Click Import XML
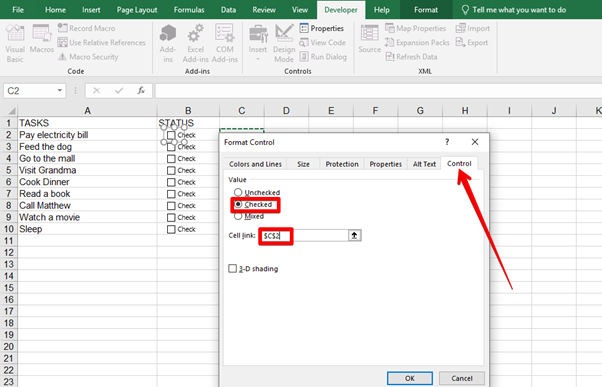This screenshot has width=602, height=387. tap(473, 28)
